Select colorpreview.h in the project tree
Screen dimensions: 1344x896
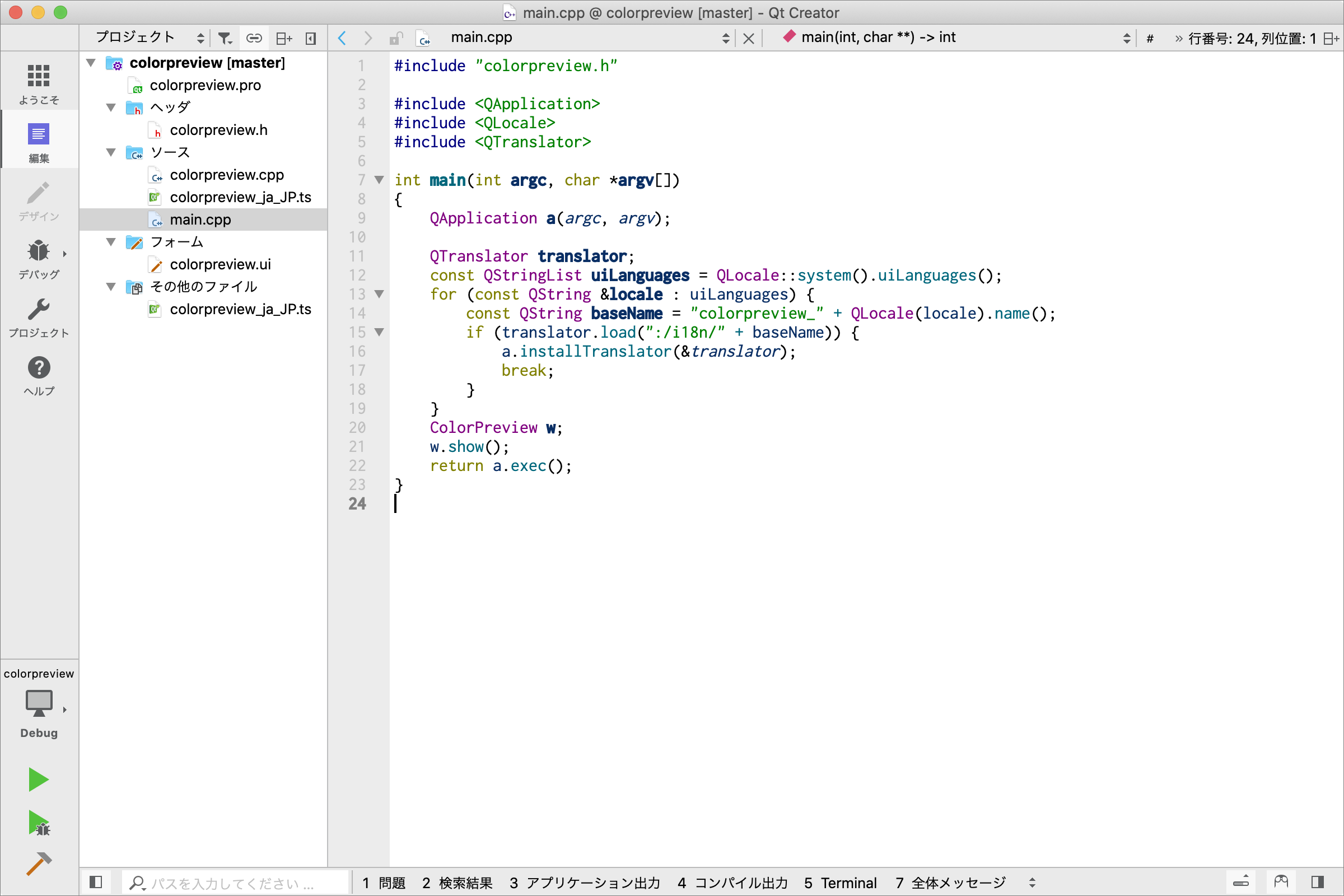pyautogui.click(x=218, y=130)
